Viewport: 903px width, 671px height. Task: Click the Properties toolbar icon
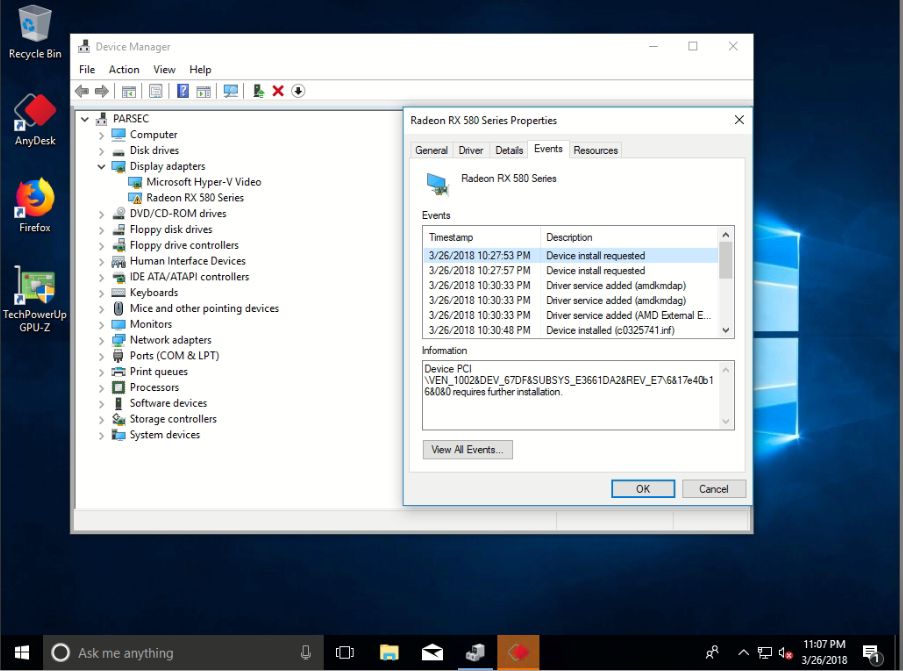tap(155, 91)
